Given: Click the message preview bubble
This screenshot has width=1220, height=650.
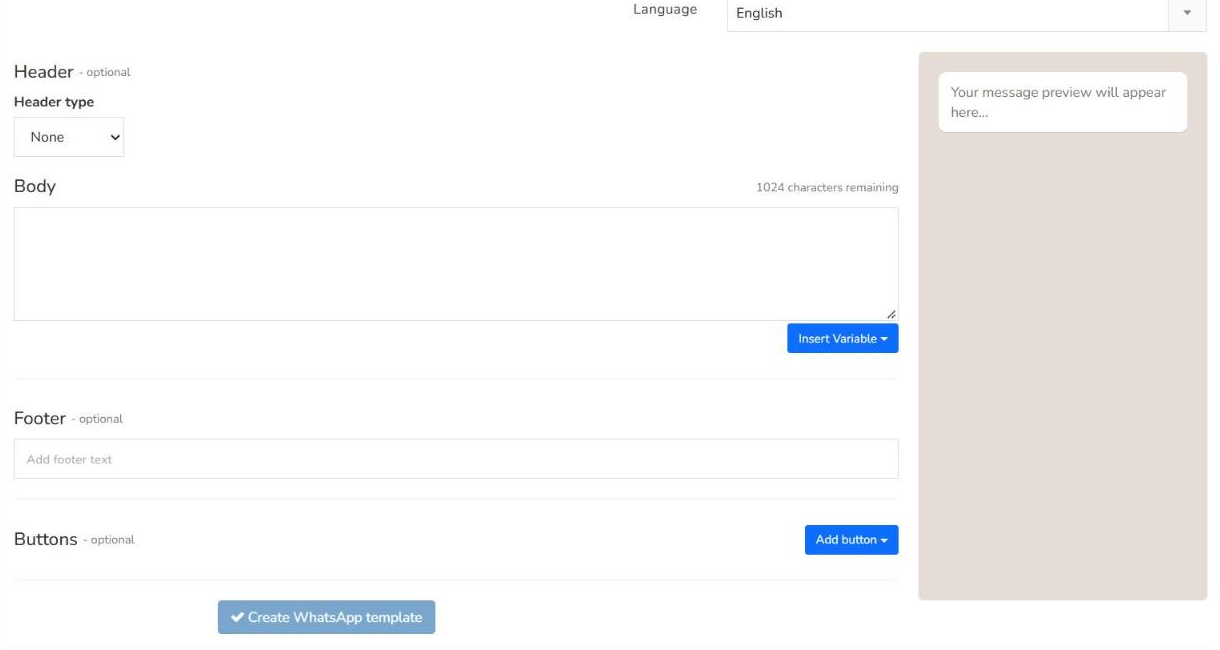Looking at the screenshot, I should 1063,102.
